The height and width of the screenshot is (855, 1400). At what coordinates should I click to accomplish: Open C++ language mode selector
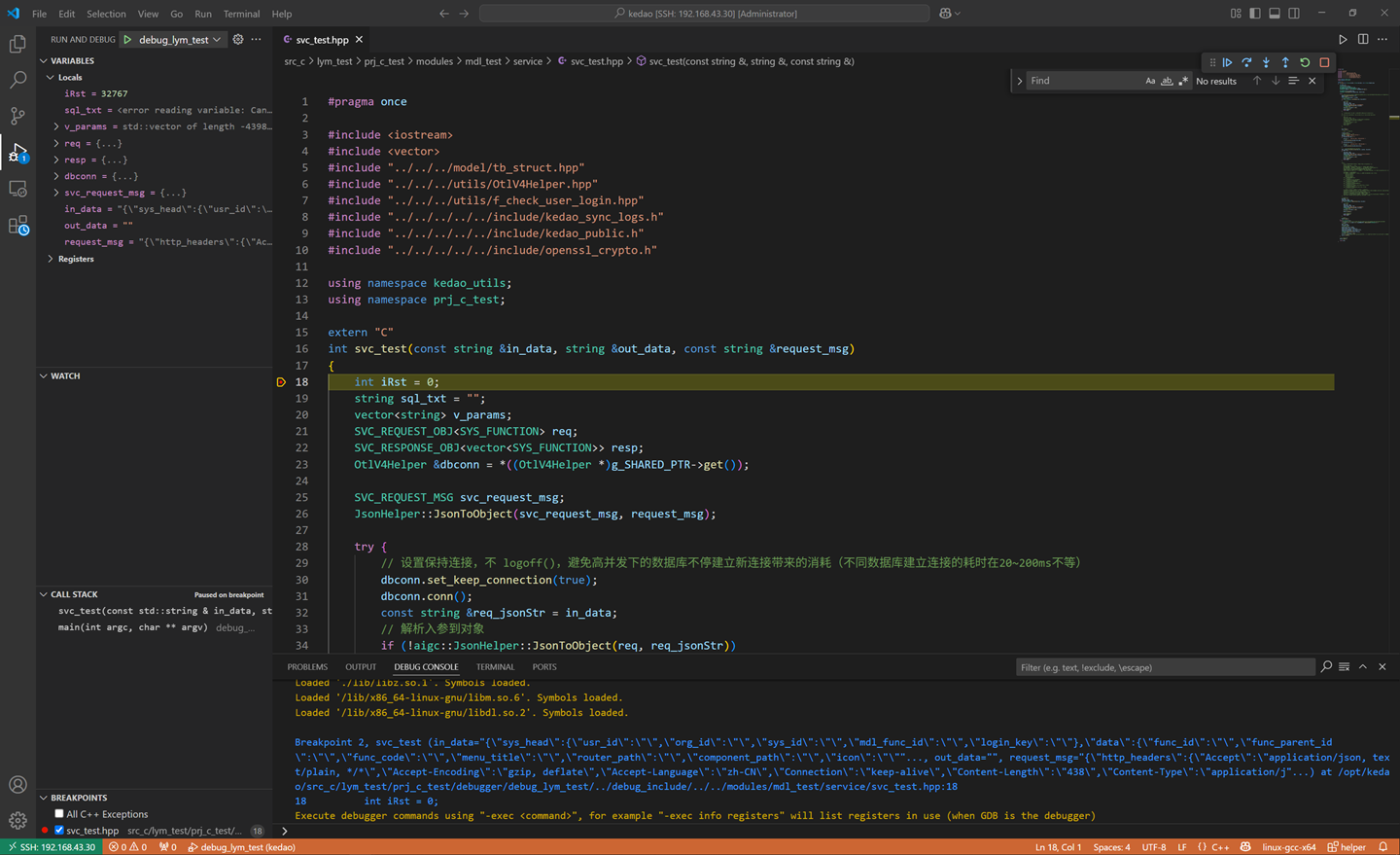(x=1220, y=847)
